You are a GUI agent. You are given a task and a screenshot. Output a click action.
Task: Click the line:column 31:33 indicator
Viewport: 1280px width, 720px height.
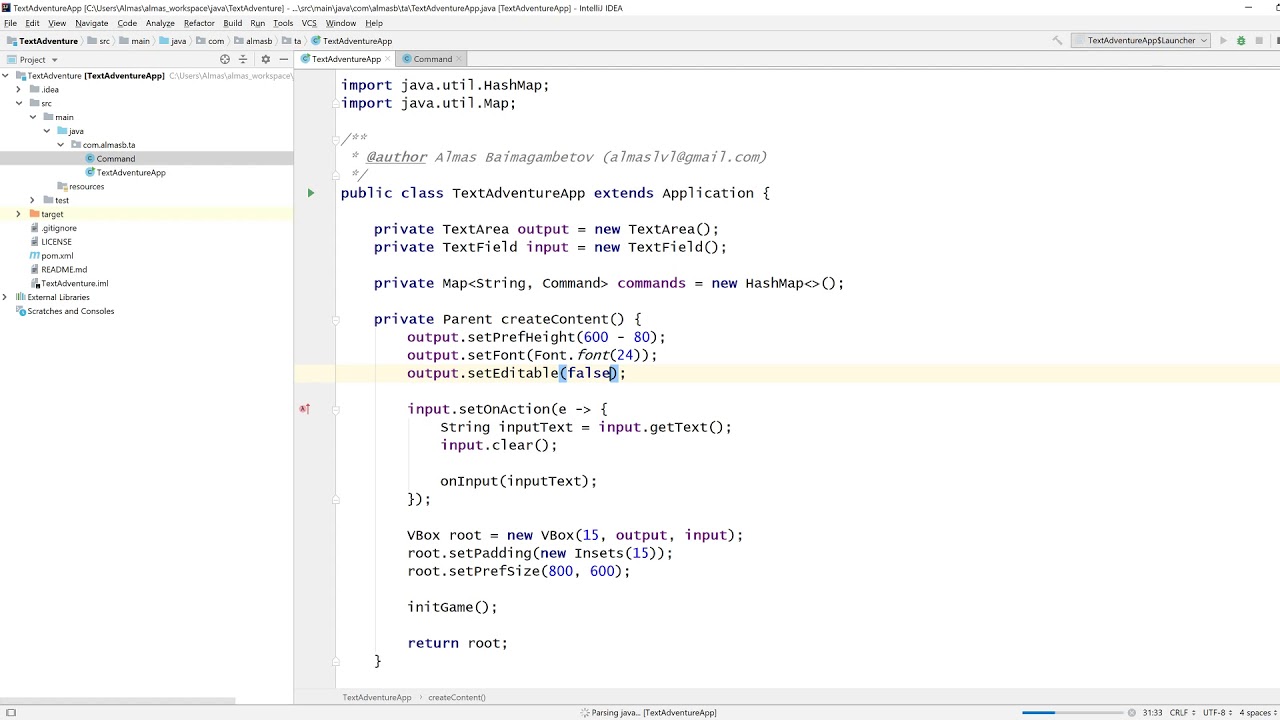tap(1152, 713)
